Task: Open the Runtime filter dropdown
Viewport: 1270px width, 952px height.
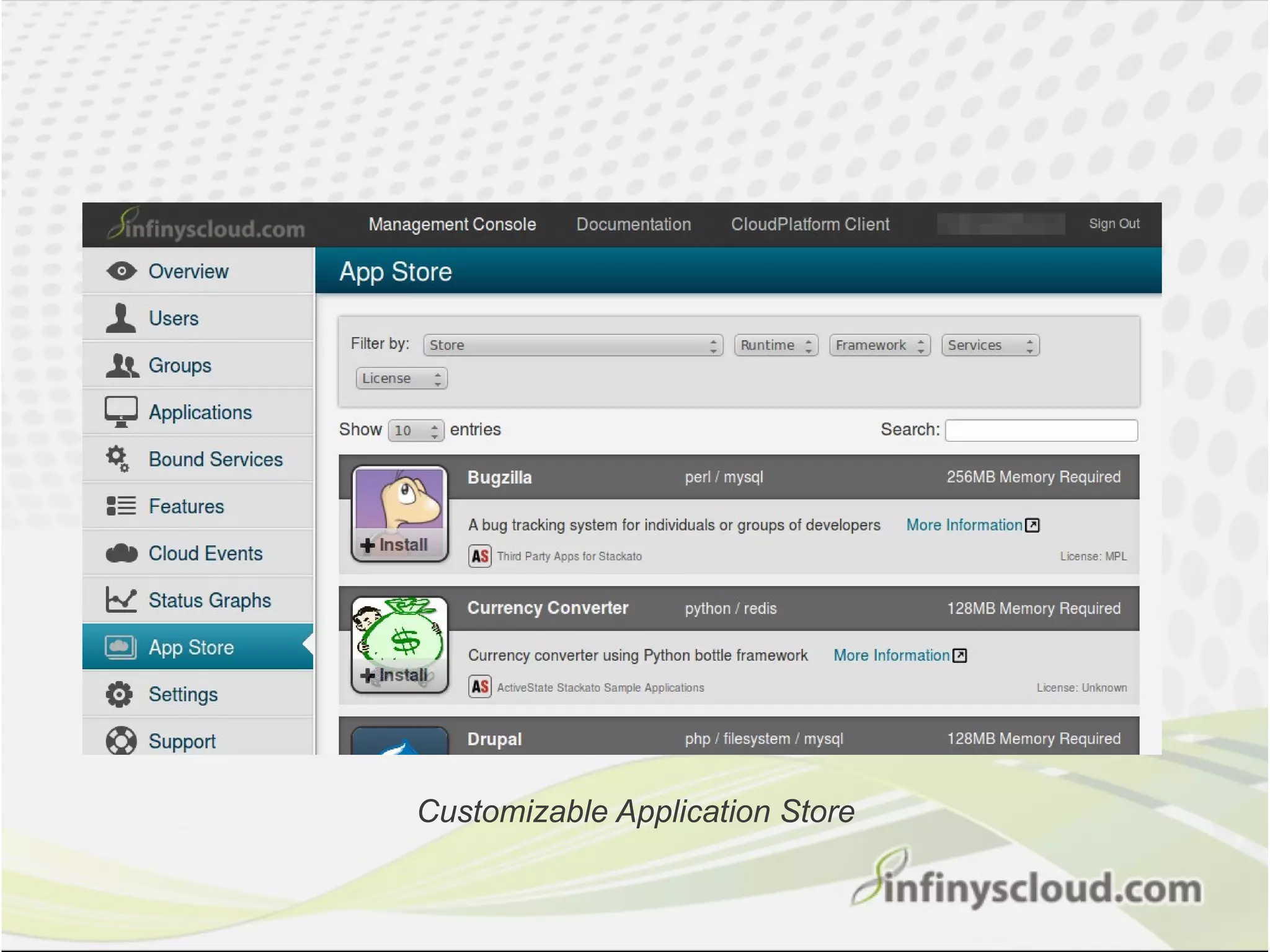Action: point(776,345)
